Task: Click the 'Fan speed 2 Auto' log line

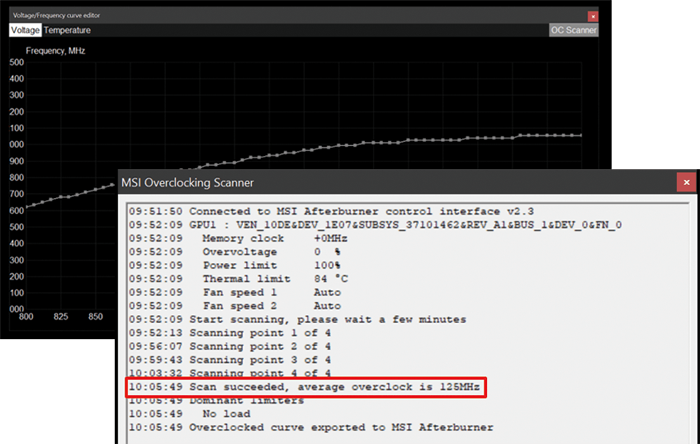Action: point(235,306)
